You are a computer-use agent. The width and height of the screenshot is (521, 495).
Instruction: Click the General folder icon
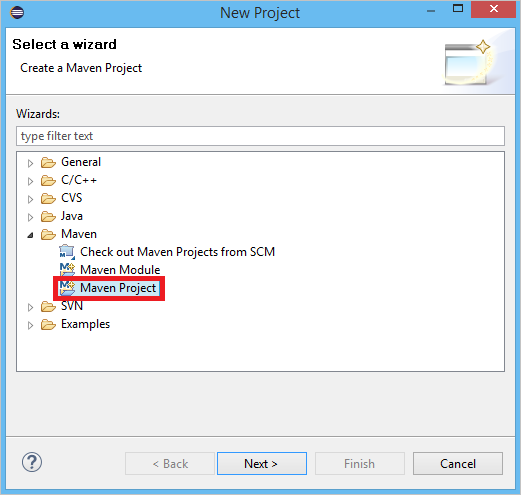pyautogui.click(x=48, y=163)
